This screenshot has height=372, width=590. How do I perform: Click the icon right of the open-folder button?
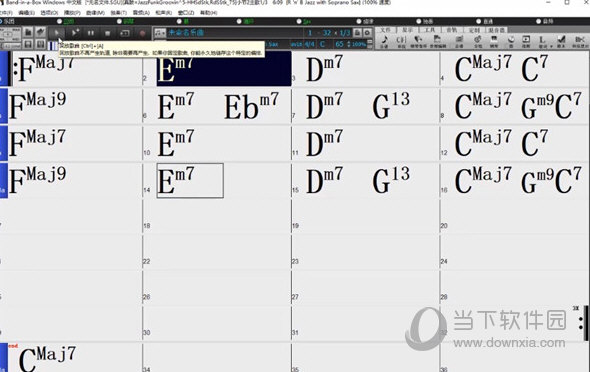pyautogui.click(x=40, y=33)
